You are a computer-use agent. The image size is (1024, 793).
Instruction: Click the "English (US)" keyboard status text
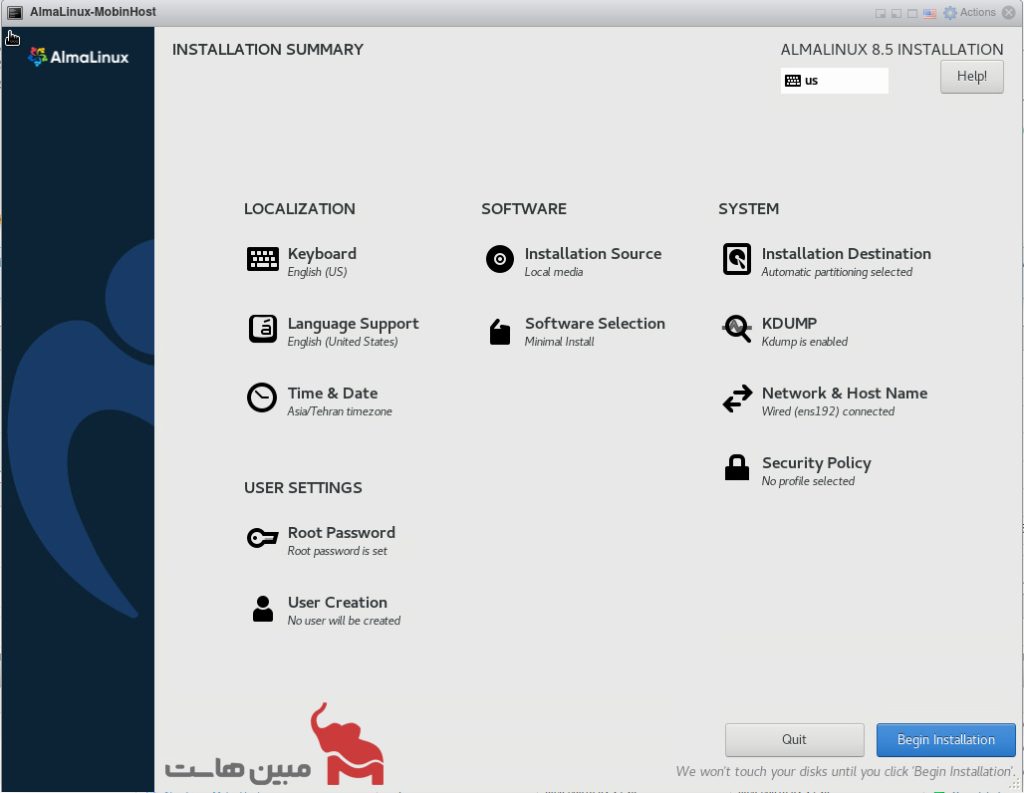(x=317, y=272)
